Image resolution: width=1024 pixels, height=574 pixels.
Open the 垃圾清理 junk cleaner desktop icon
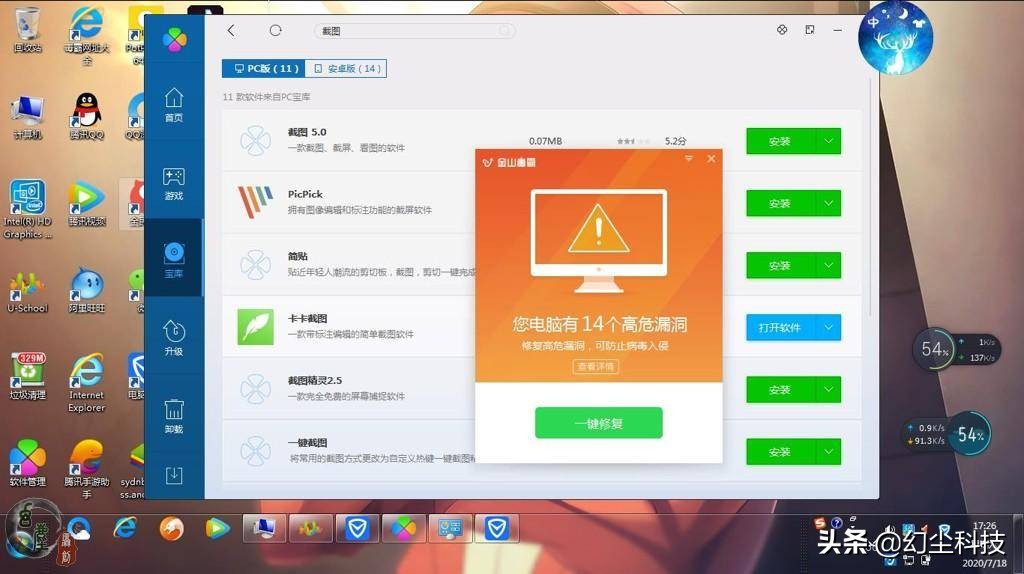[27, 375]
